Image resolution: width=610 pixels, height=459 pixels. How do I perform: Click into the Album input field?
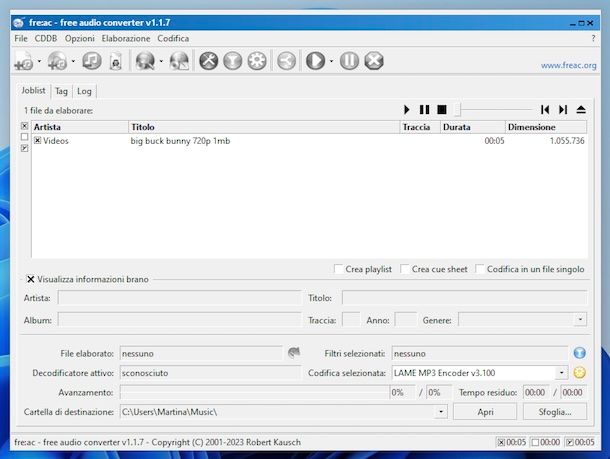click(x=179, y=320)
